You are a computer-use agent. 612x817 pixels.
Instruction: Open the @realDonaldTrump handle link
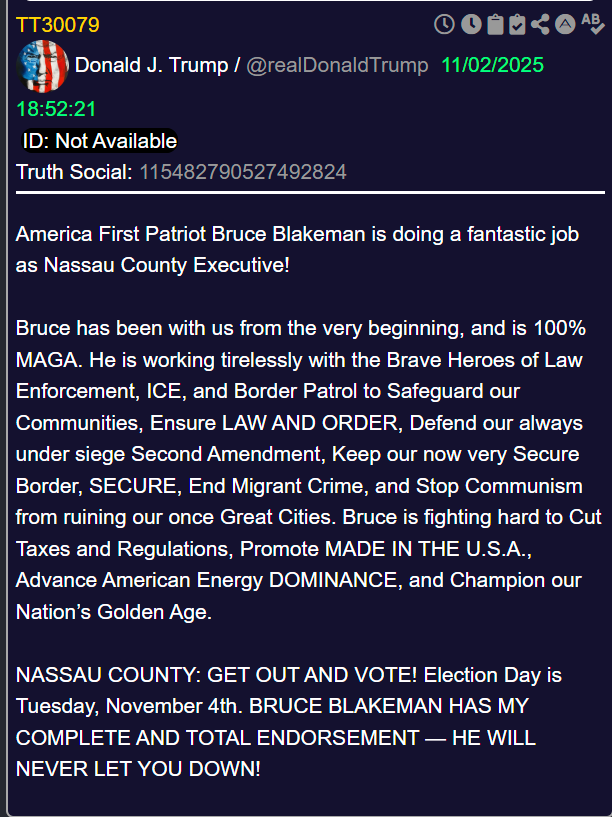point(337,66)
